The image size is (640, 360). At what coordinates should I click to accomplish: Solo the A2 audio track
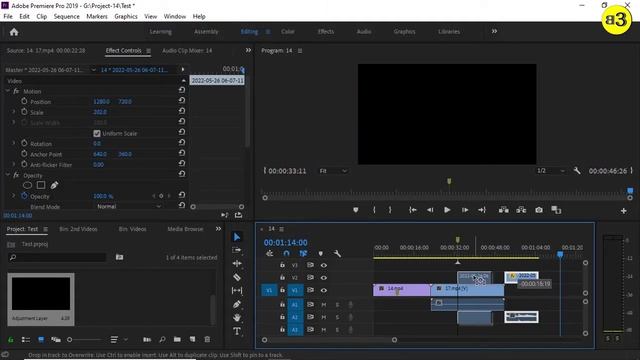tap(338, 317)
